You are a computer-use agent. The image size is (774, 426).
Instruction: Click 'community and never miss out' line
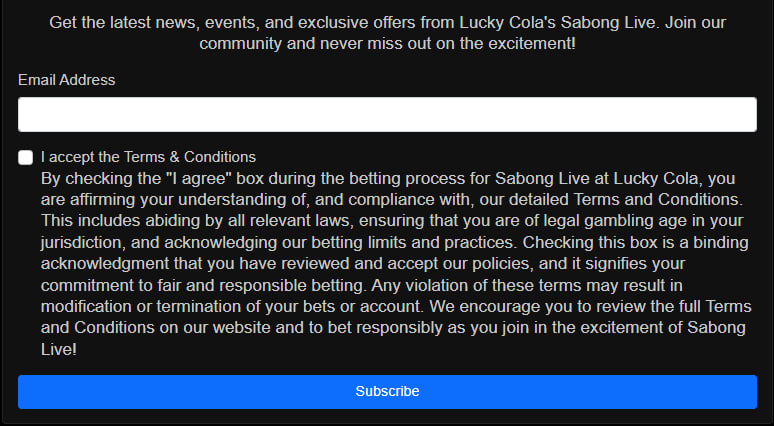pos(387,43)
